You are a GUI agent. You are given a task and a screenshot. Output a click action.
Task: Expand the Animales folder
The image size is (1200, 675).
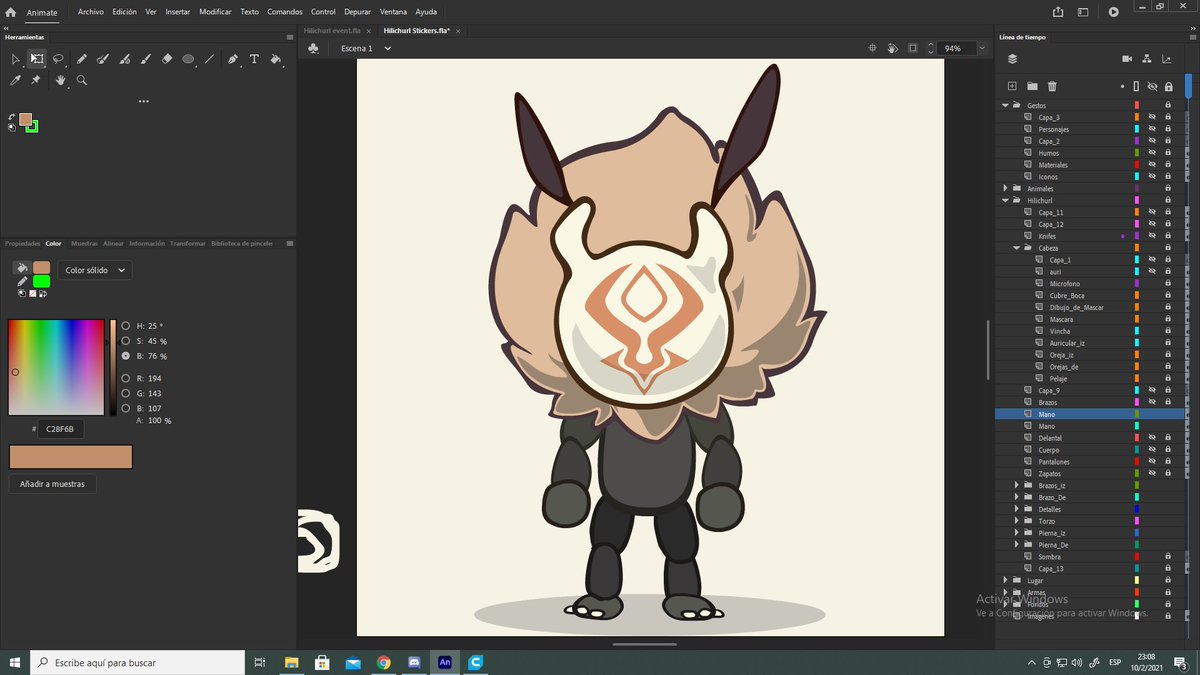coord(1006,188)
